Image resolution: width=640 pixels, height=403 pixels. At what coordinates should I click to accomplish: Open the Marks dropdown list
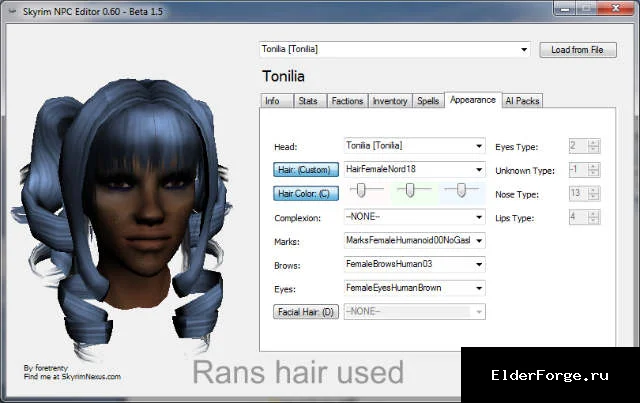tap(479, 241)
